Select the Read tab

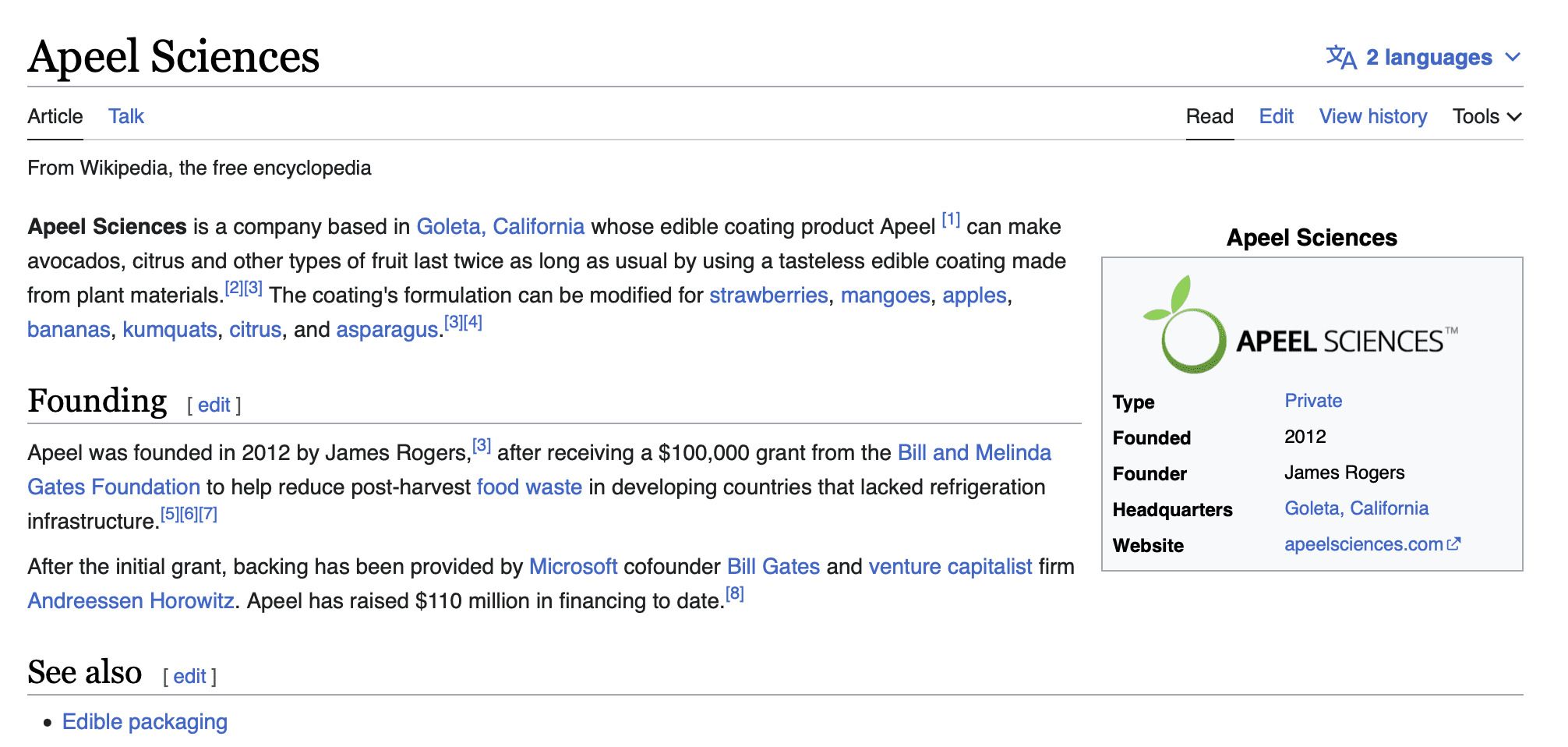click(x=1209, y=117)
